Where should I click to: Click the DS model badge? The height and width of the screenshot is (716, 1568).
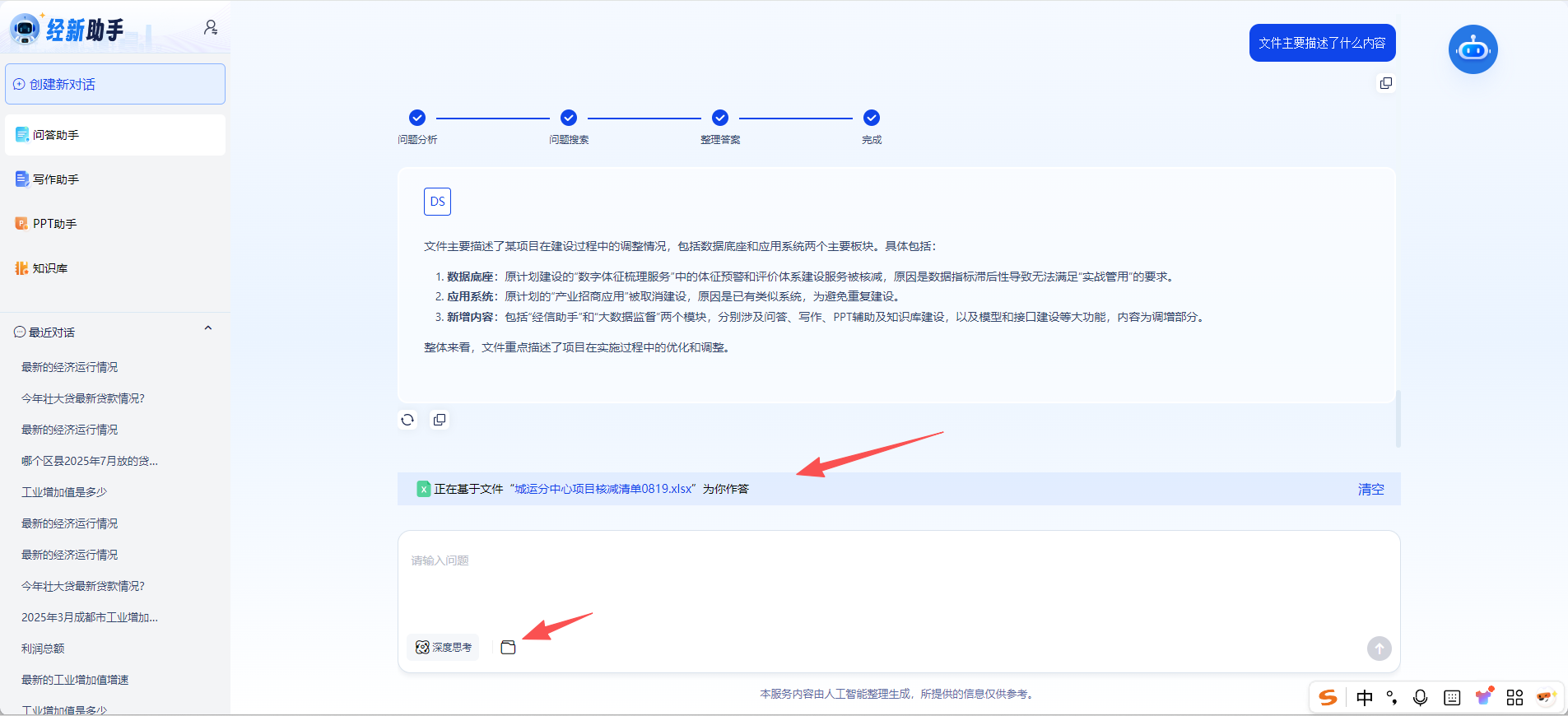click(x=437, y=202)
